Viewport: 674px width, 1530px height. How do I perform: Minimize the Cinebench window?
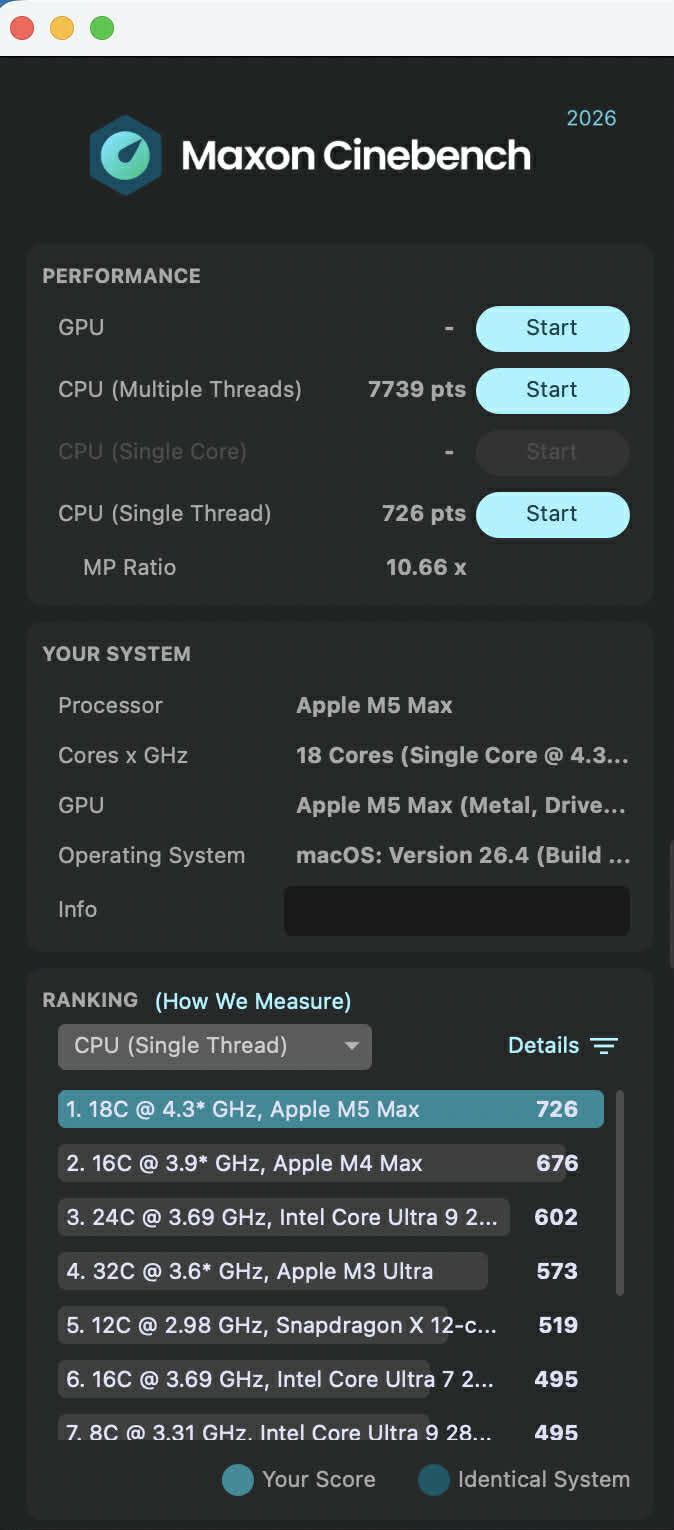coord(62,28)
